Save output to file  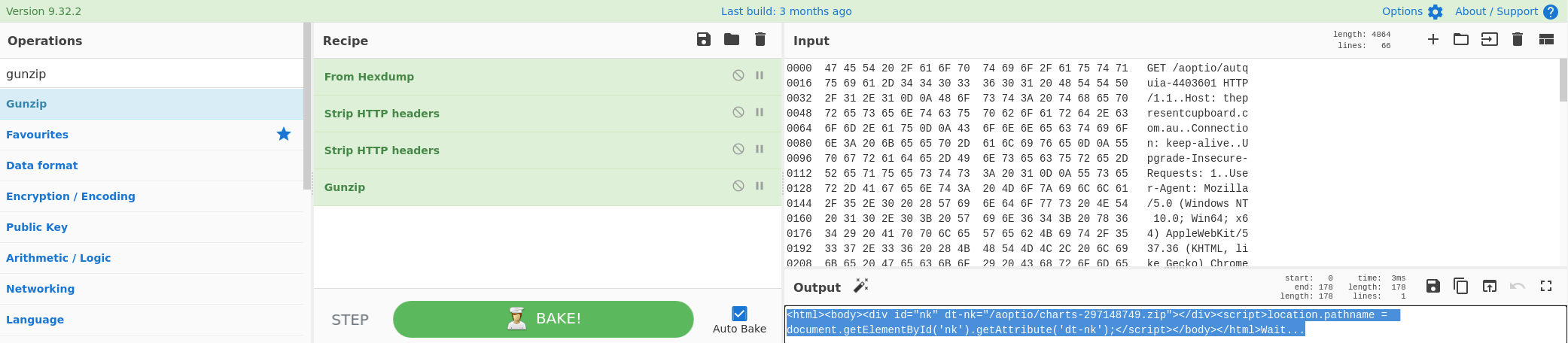tap(1433, 286)
